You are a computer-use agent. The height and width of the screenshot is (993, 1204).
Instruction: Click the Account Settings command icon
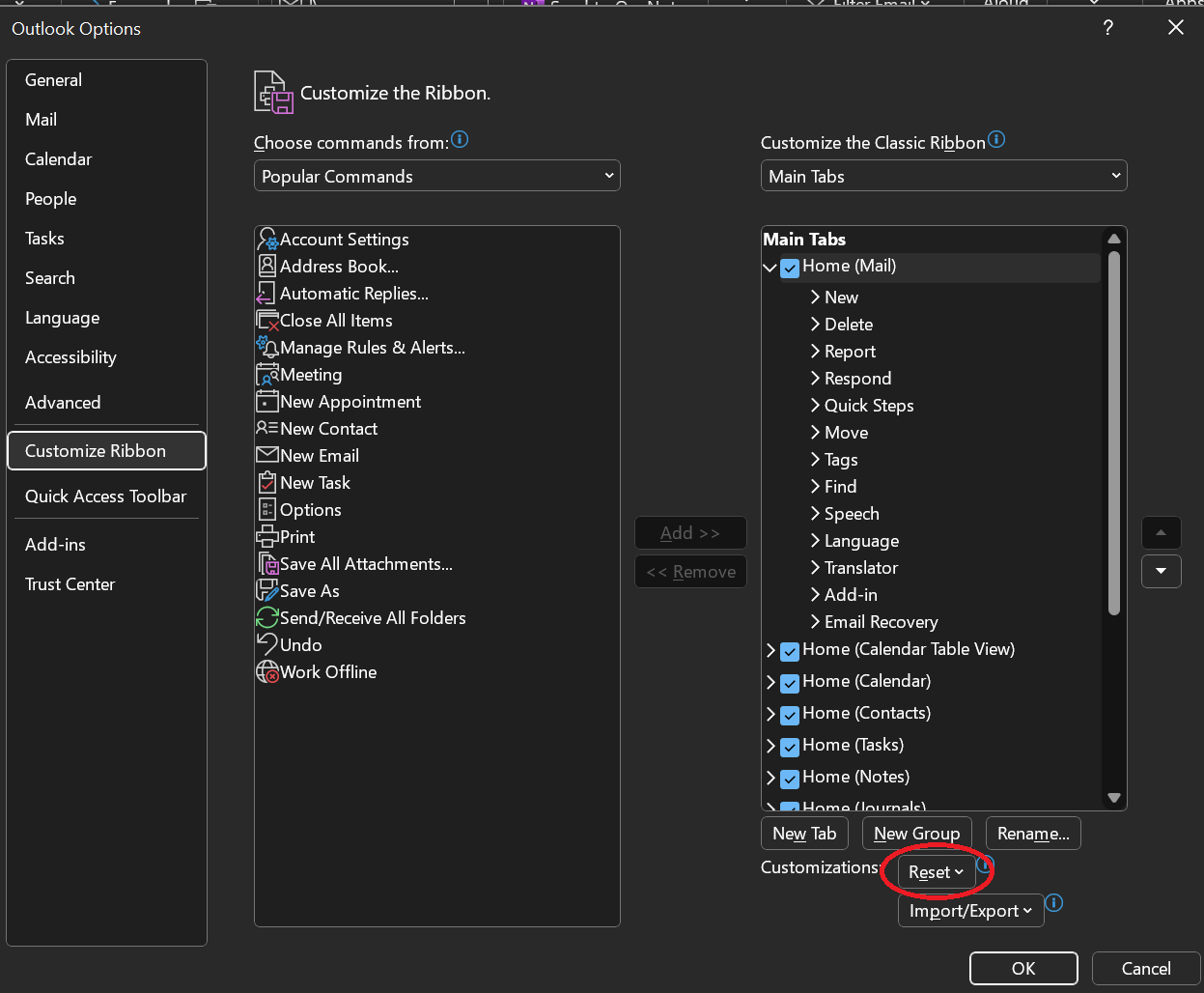pyautogui.click(x=267, y=240)
